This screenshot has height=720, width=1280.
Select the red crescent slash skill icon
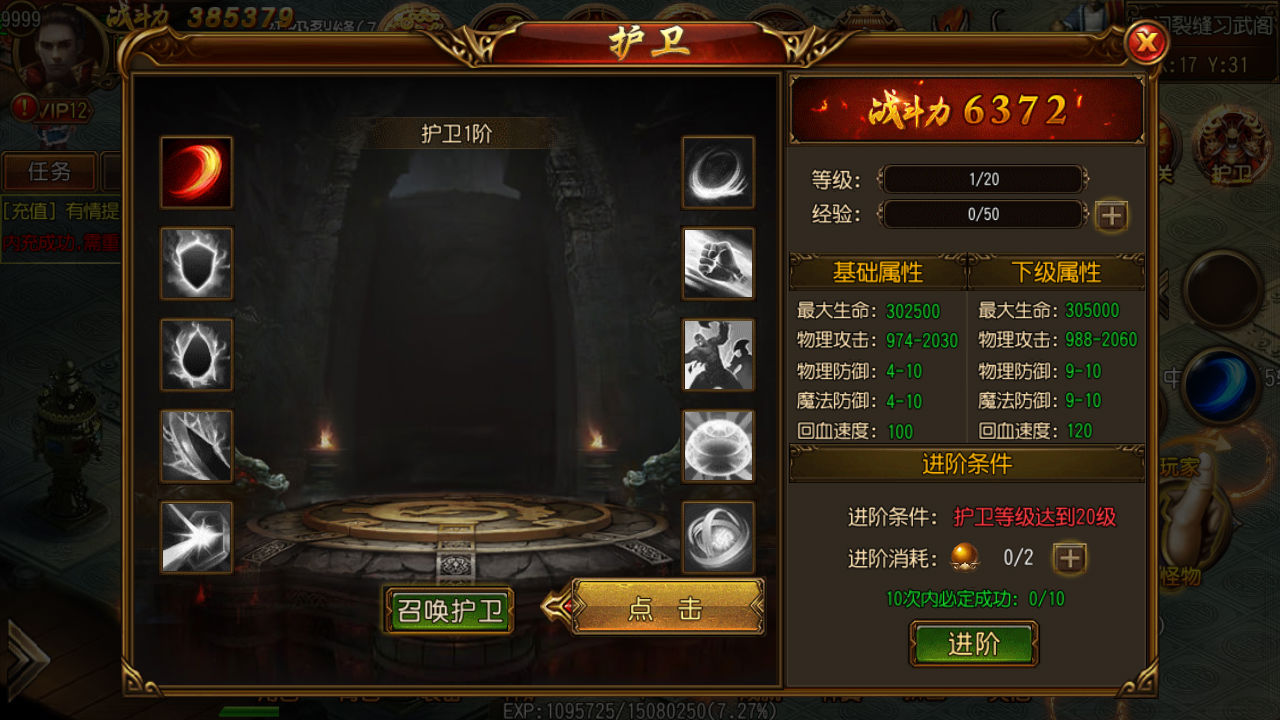(x=197, y=172)
